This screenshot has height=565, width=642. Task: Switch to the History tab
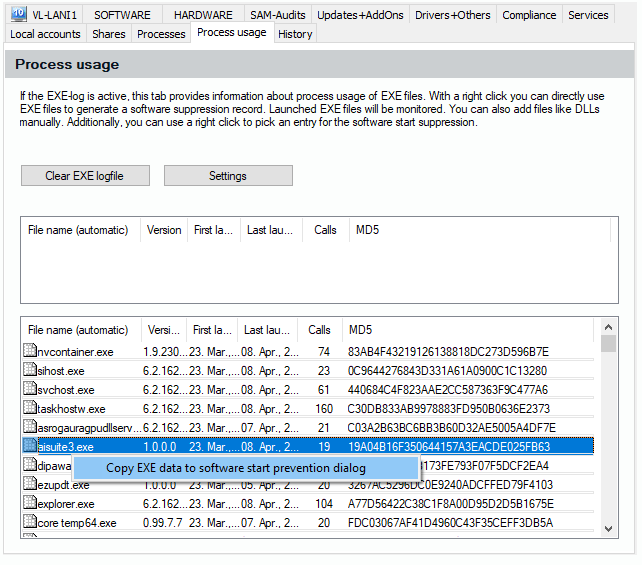point(295,34)
